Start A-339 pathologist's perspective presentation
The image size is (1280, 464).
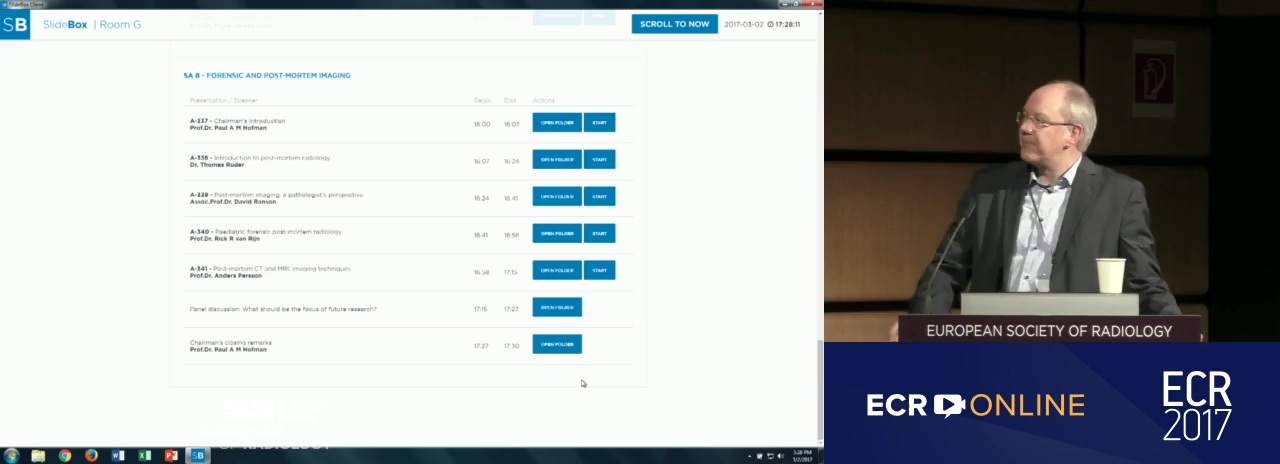click(x=599, y=197)
